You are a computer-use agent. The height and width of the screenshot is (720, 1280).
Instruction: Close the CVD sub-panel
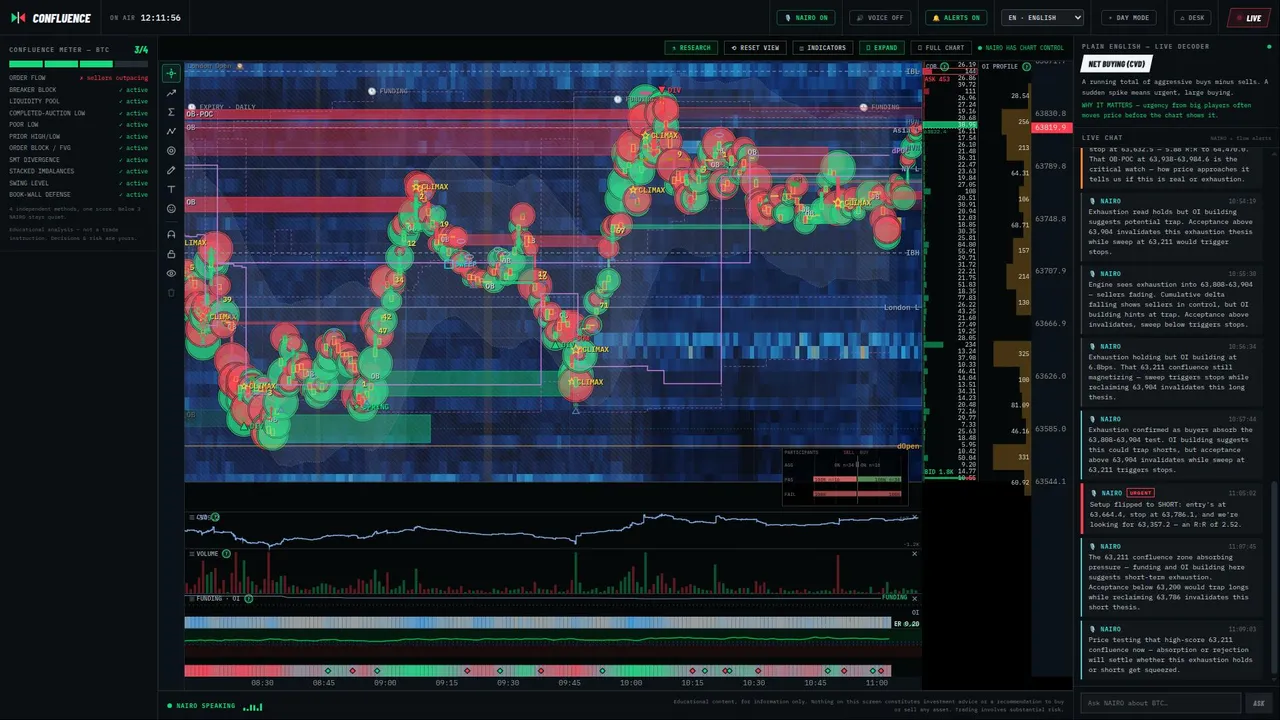pos(914,517)
